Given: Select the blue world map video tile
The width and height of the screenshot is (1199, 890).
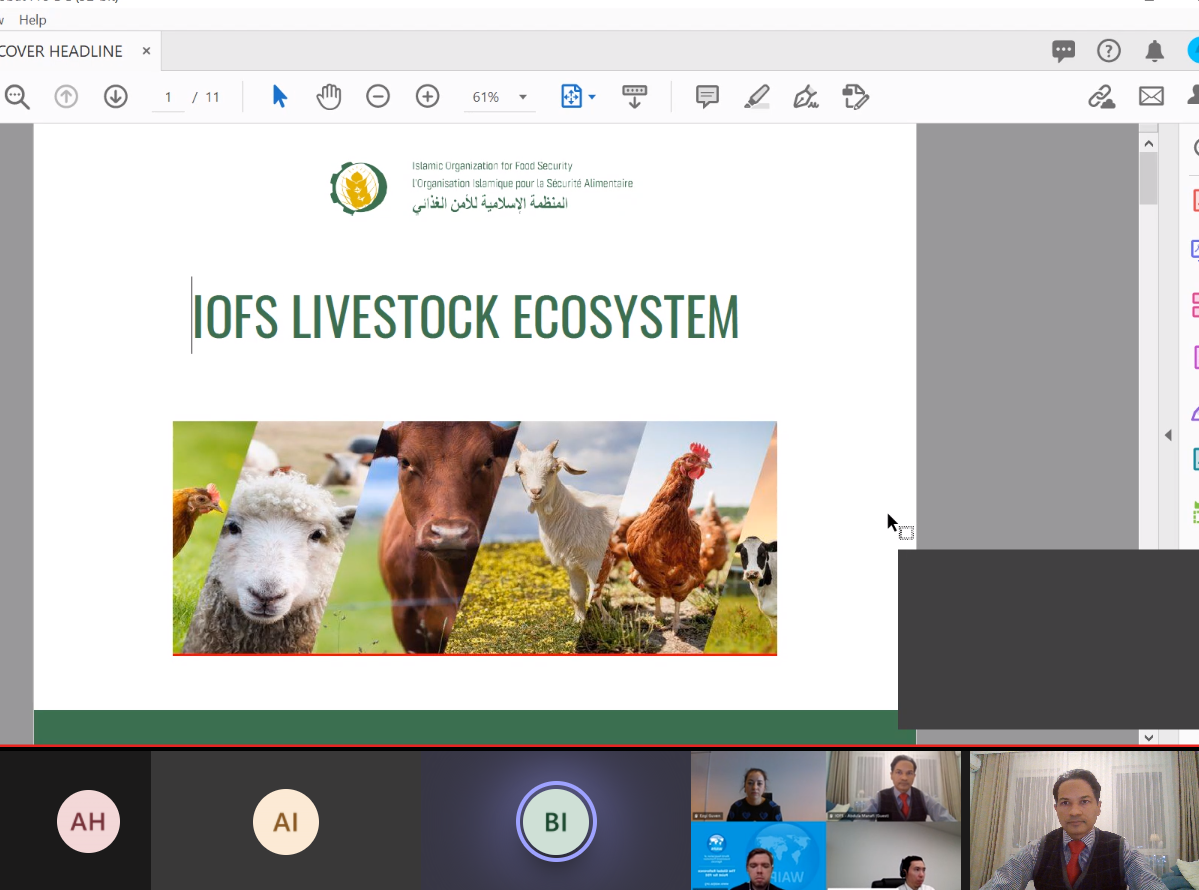Looking at the screenshot, I should pos(759,856).
